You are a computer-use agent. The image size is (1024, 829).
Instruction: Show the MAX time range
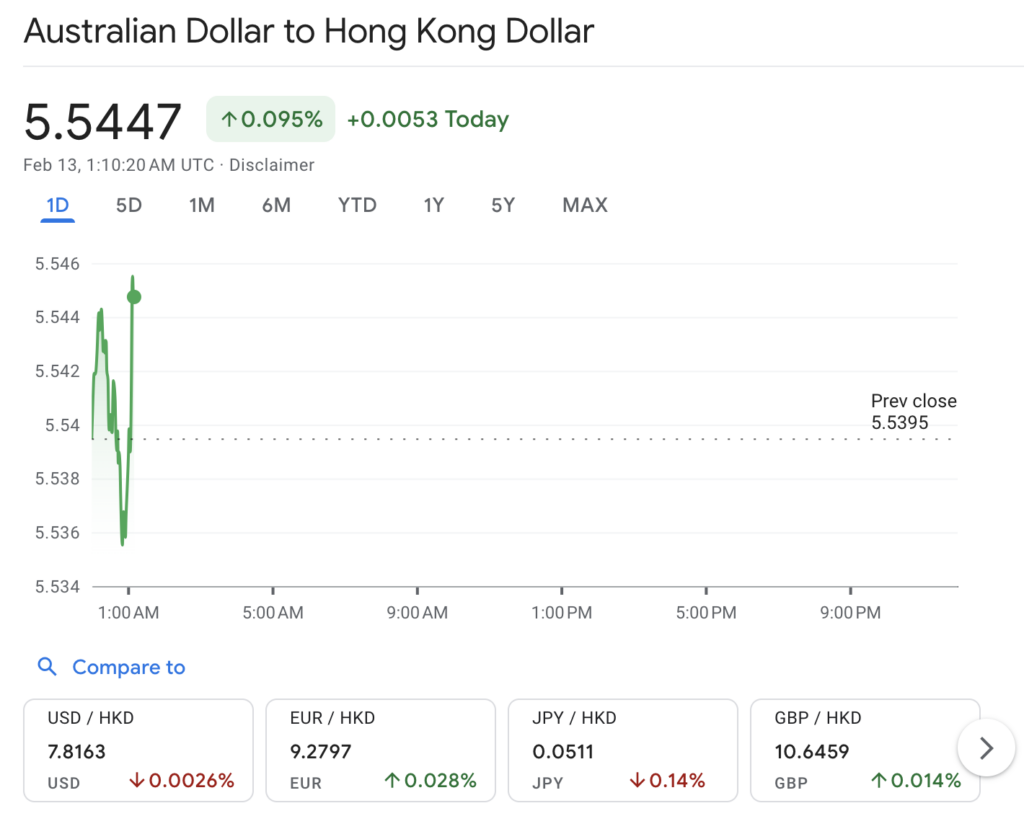585,205
